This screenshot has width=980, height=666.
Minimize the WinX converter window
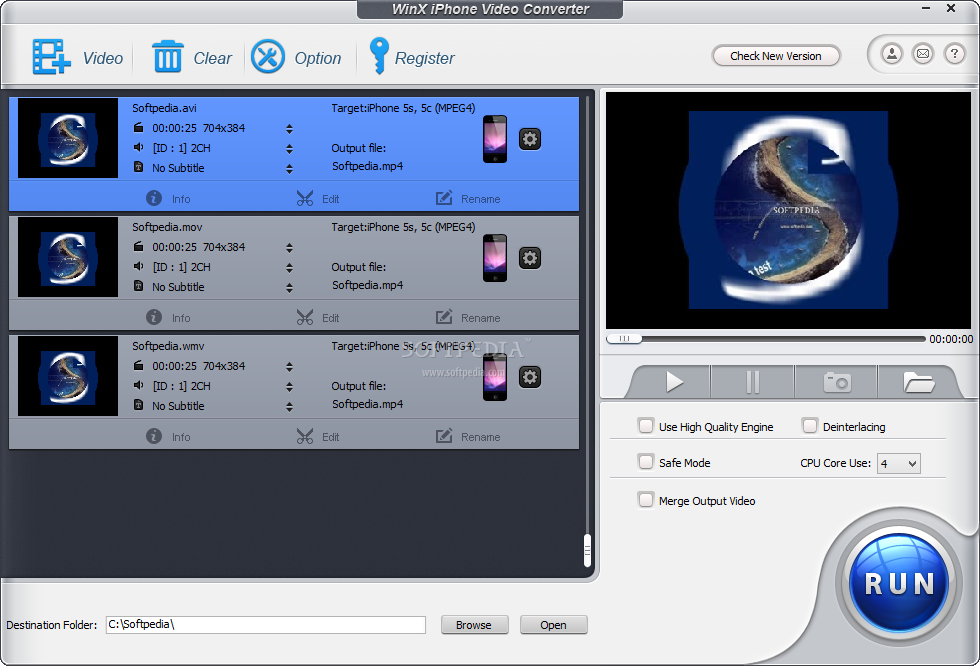click(926, 9)
